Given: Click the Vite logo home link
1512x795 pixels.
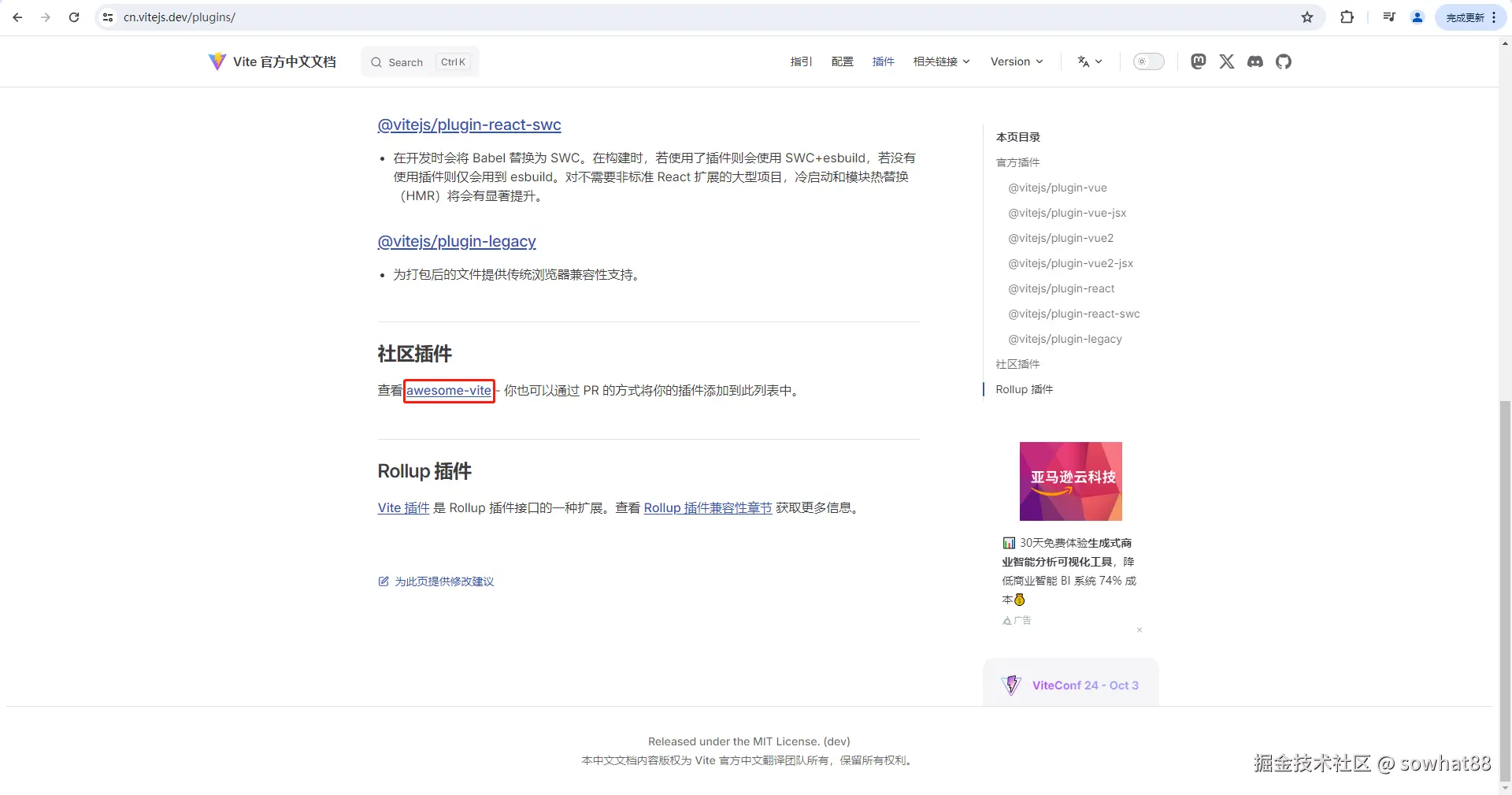Looking at the screenshot, I should pos(217,61).
